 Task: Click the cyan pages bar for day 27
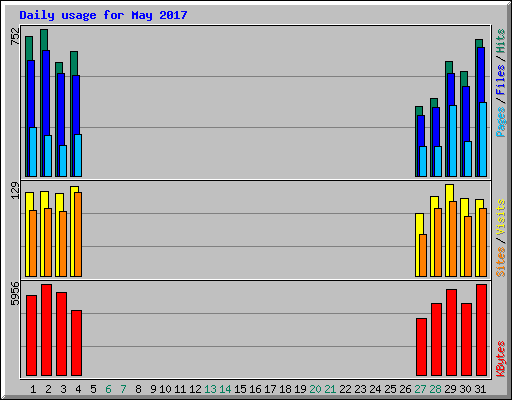coord(423,162)
